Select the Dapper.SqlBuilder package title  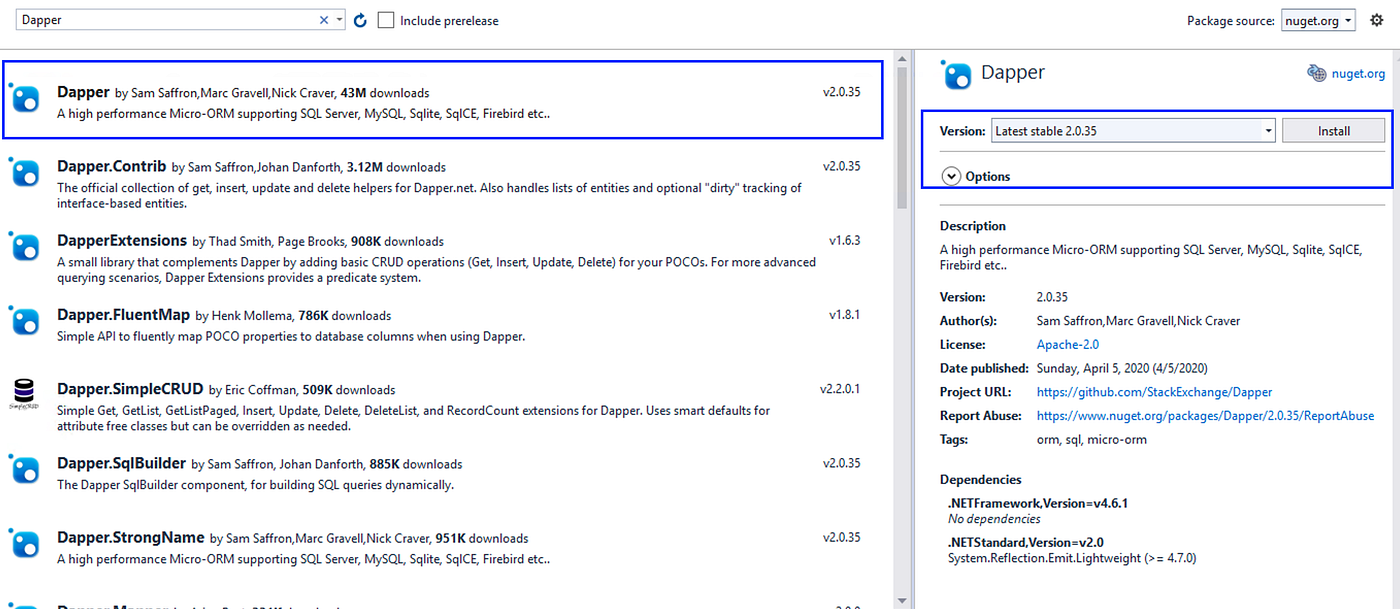pyautogui.click(x=121, y=463)
